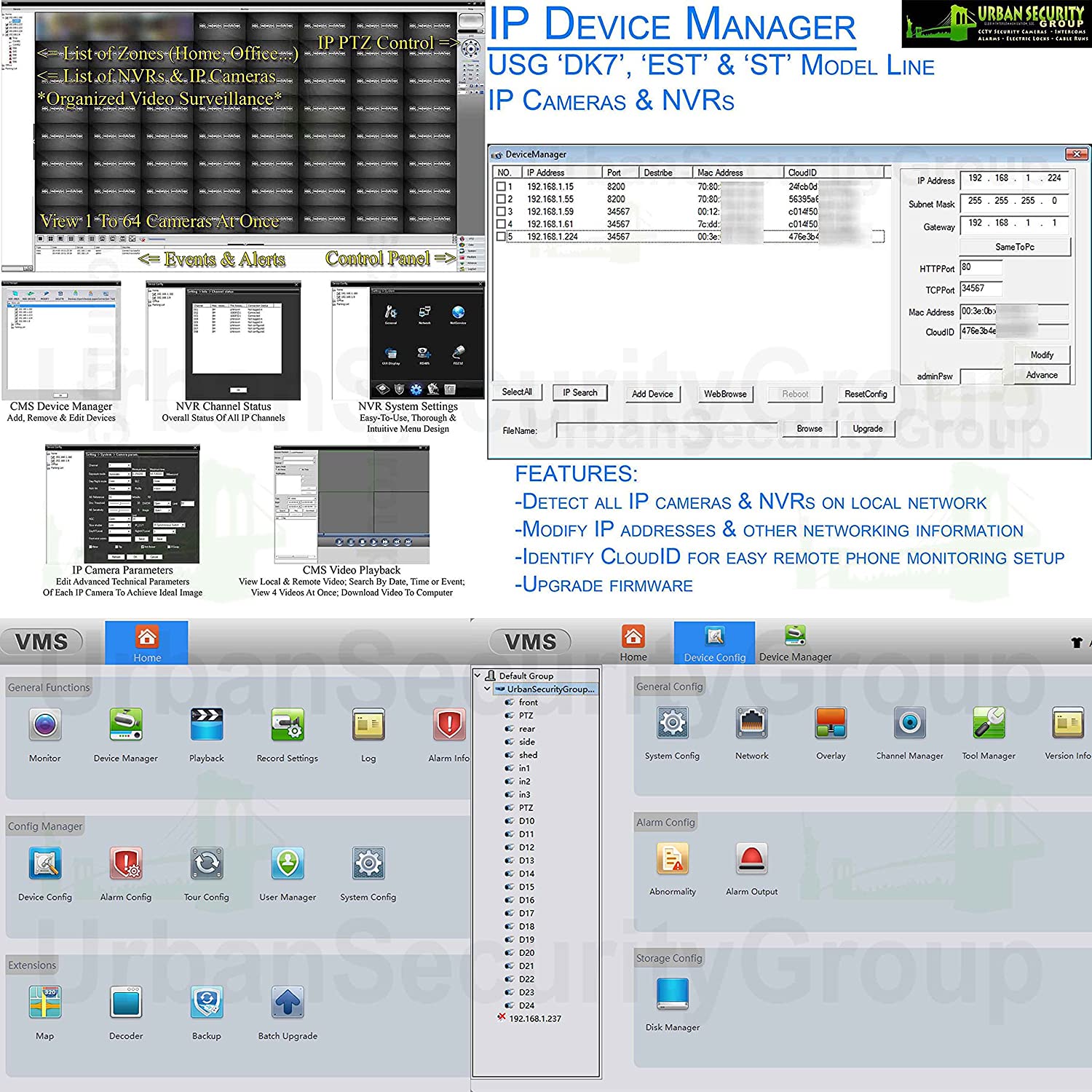Open Tool Manager icon
Image resolution: width=1092 pixels, height=1092 pixels.
[989, 723]
